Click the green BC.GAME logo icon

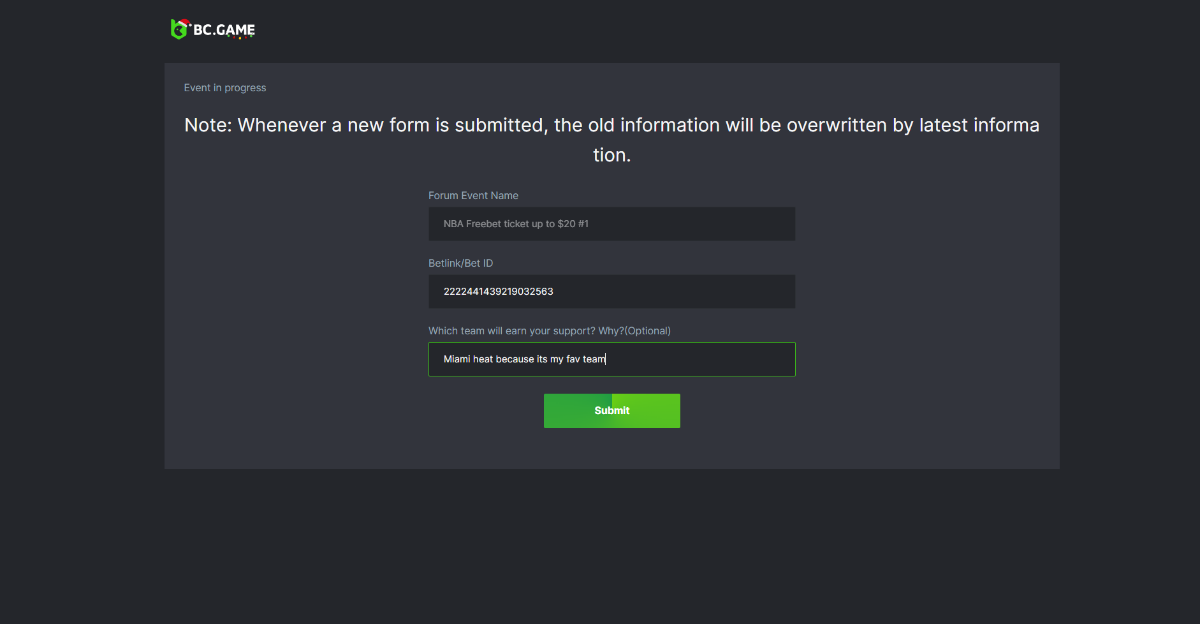(x=180, y=30)
